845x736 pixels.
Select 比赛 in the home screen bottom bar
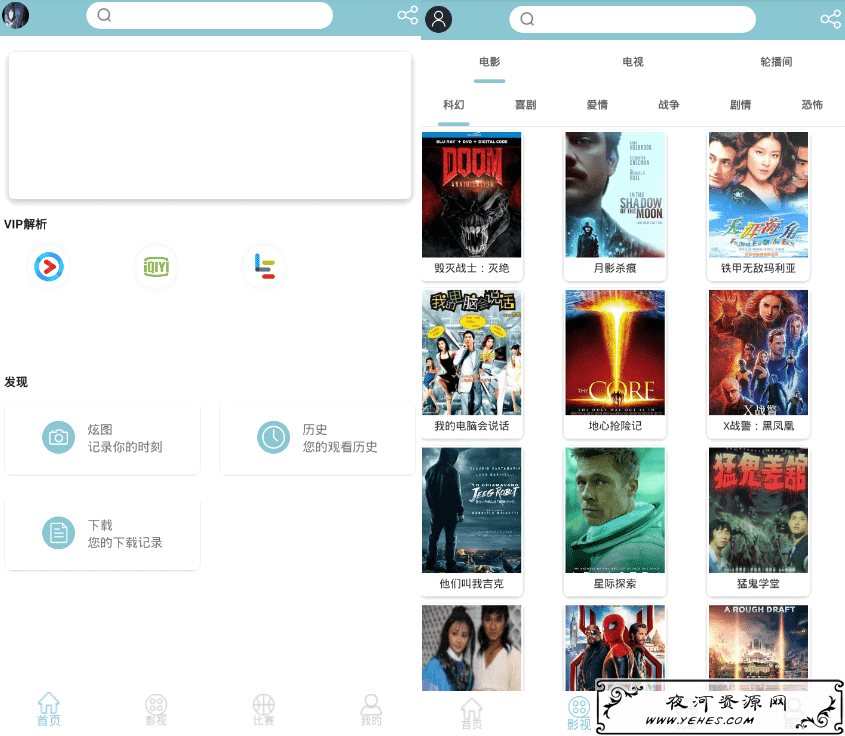click(264, 709)
